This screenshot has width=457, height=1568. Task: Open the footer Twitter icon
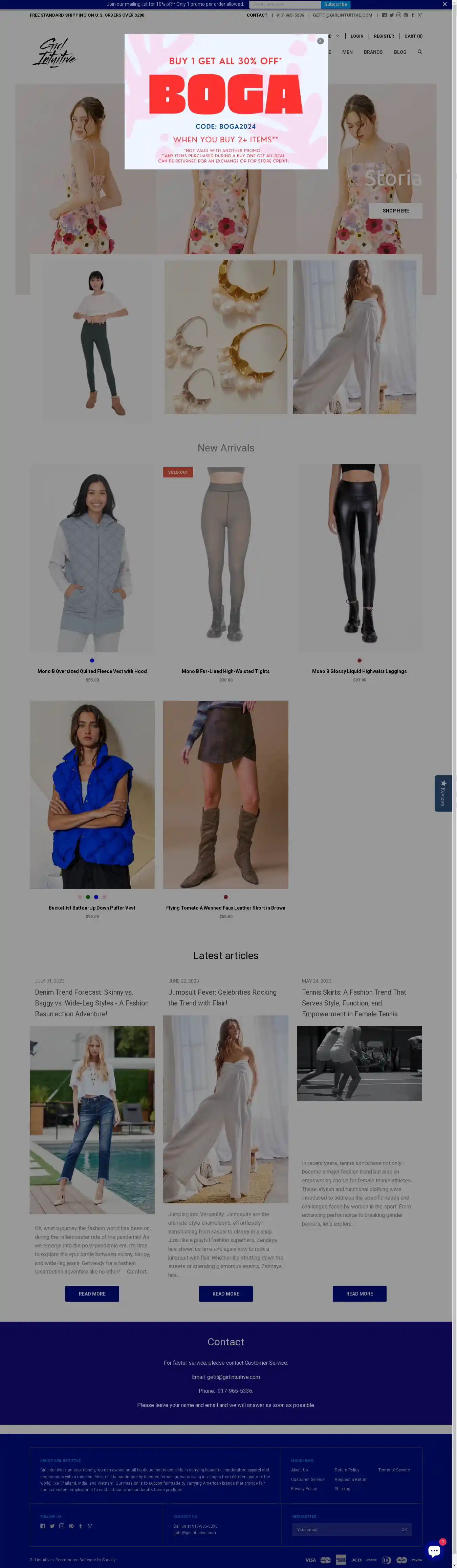point(52,1525)
